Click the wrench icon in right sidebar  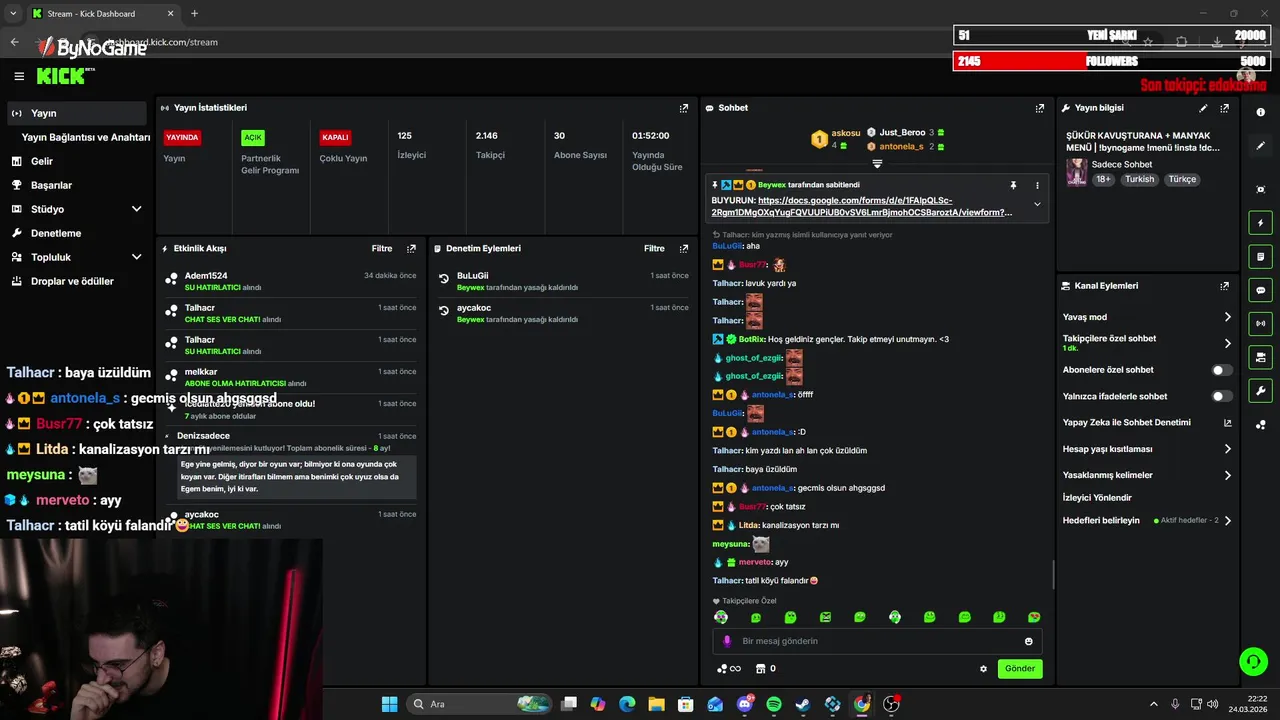point(1260,391)
